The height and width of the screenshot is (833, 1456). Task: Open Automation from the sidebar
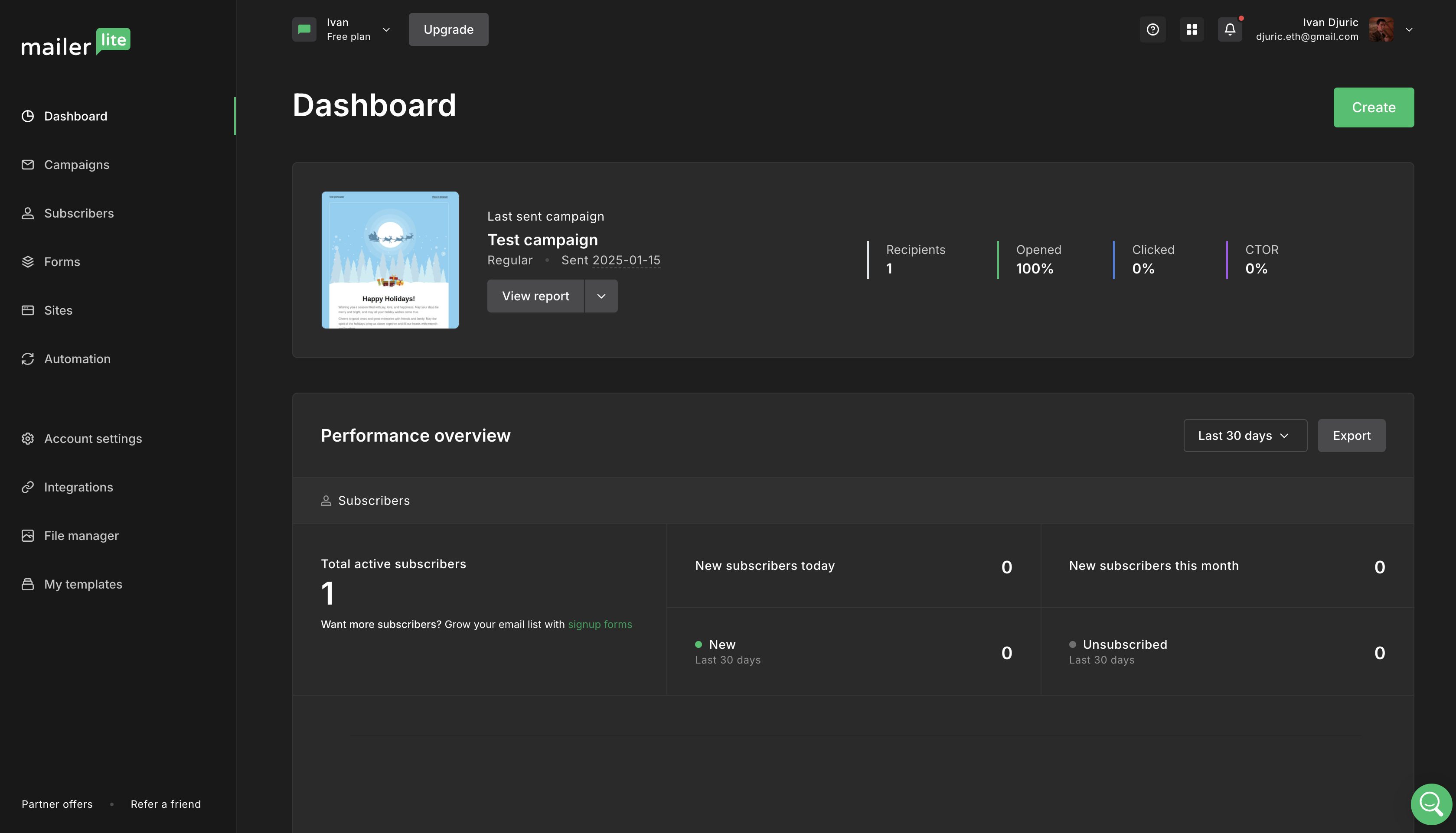(x=77, y=359)
